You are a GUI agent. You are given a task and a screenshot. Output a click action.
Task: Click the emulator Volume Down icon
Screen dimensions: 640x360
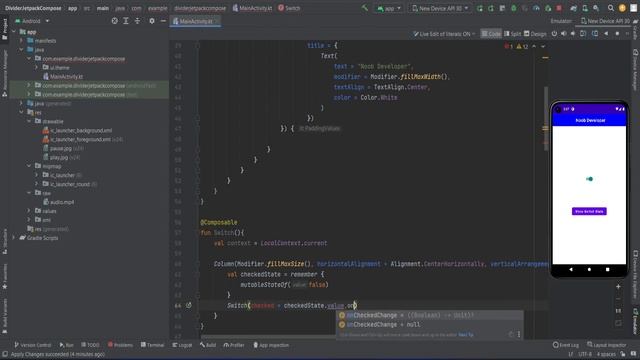(573, 34)
